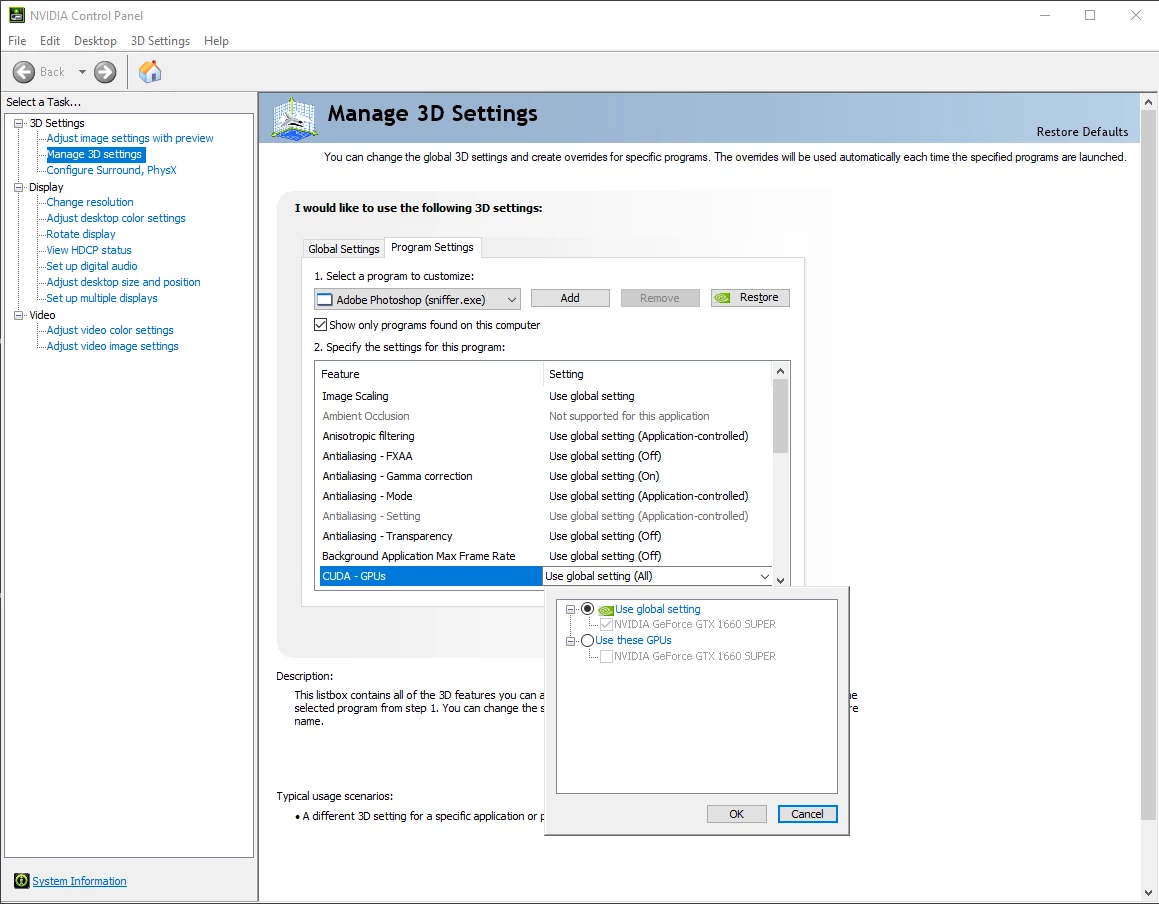The height and width of the screenshot is (904, 1159).
Task: Open Configure Surround, PhysX
Action: tap(112, 170)
